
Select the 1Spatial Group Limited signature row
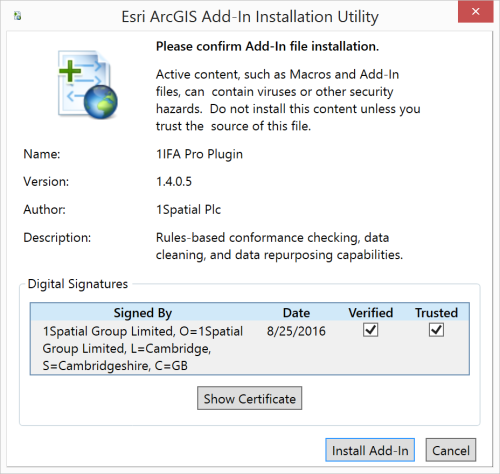click(x=250, y=348)
